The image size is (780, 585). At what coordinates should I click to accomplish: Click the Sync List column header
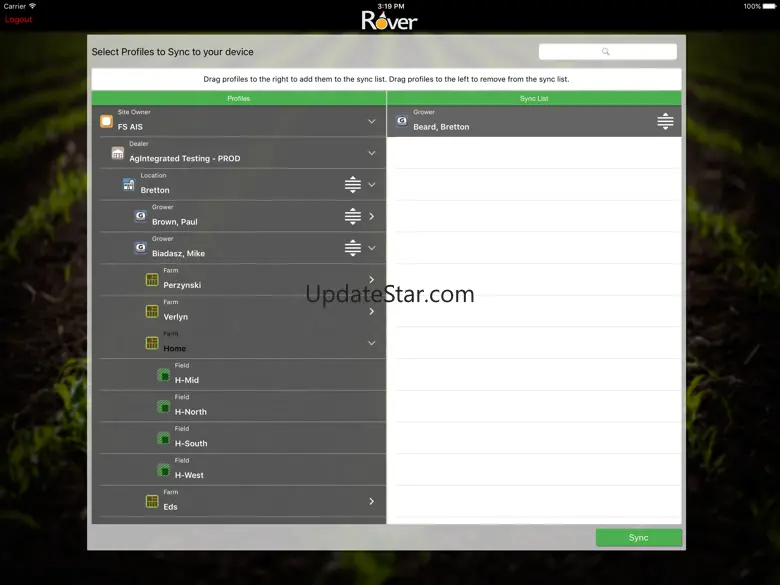click(x=534, y=98)
